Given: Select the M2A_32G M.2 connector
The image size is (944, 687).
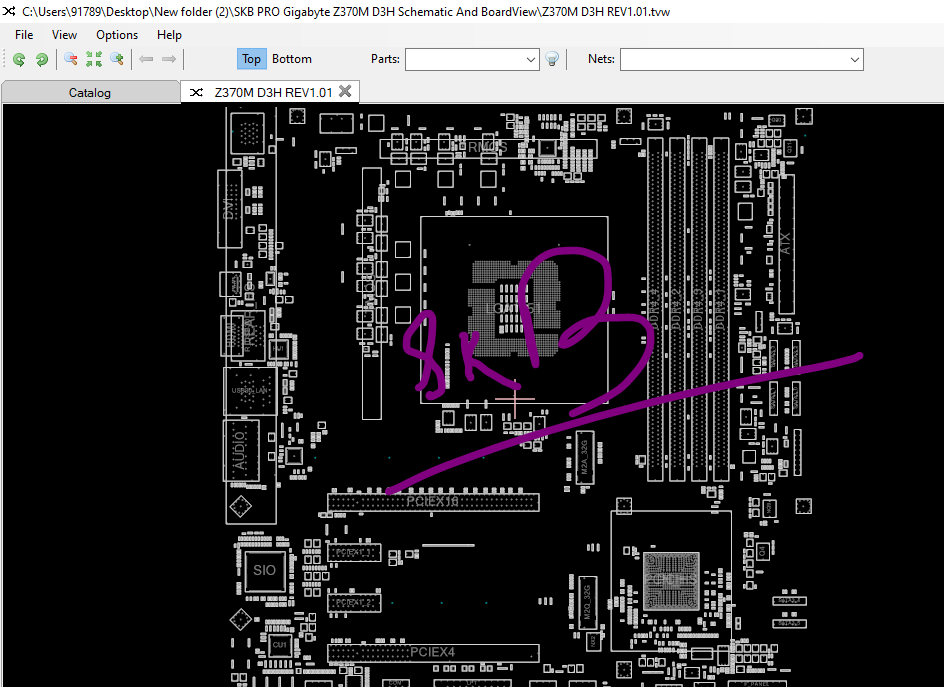Looking at the screenshot, I should (x=585, y=458).
